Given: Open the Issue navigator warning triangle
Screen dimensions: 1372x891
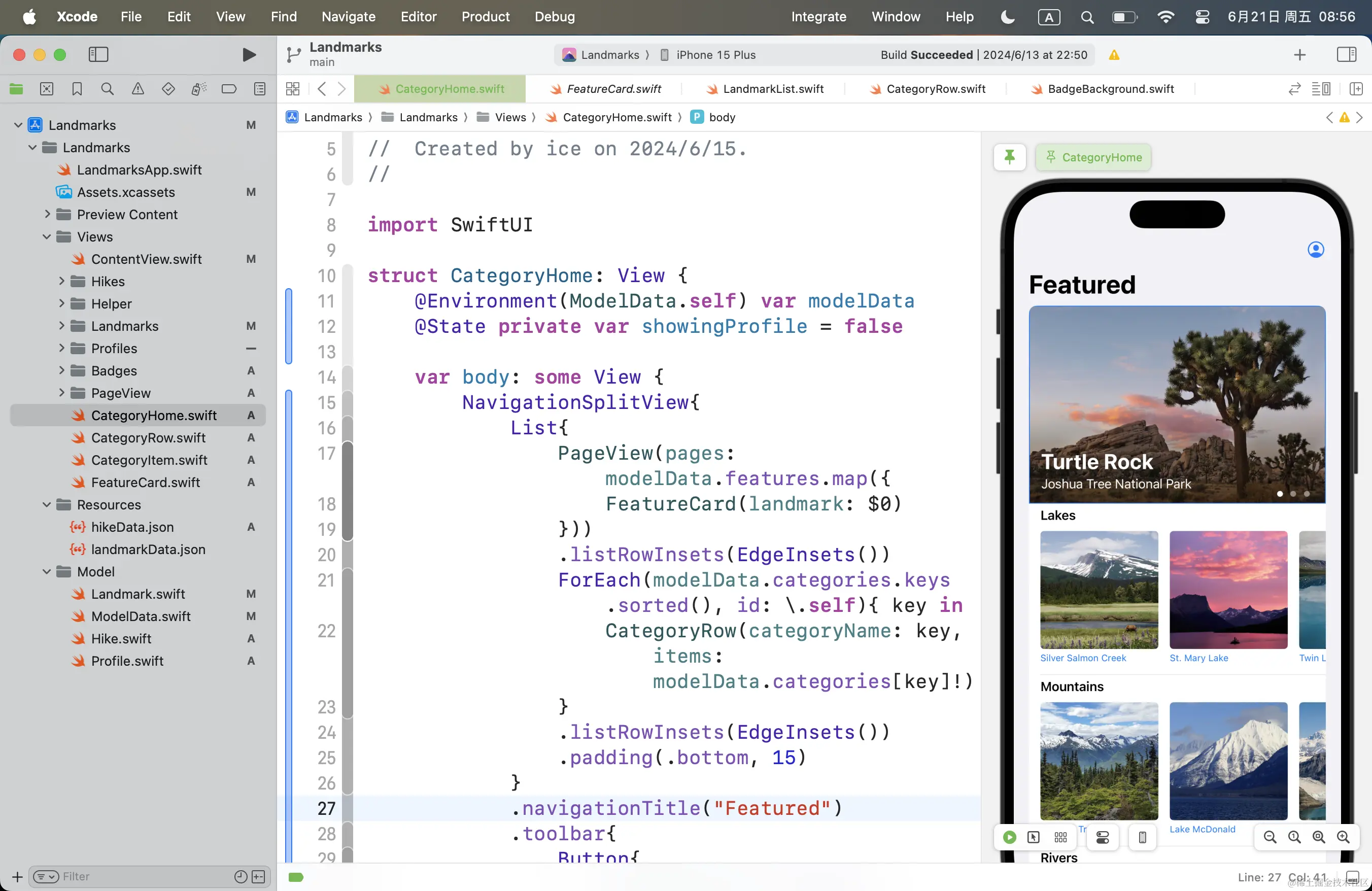Looking at the screenshot, I should [x=138, y=89].
